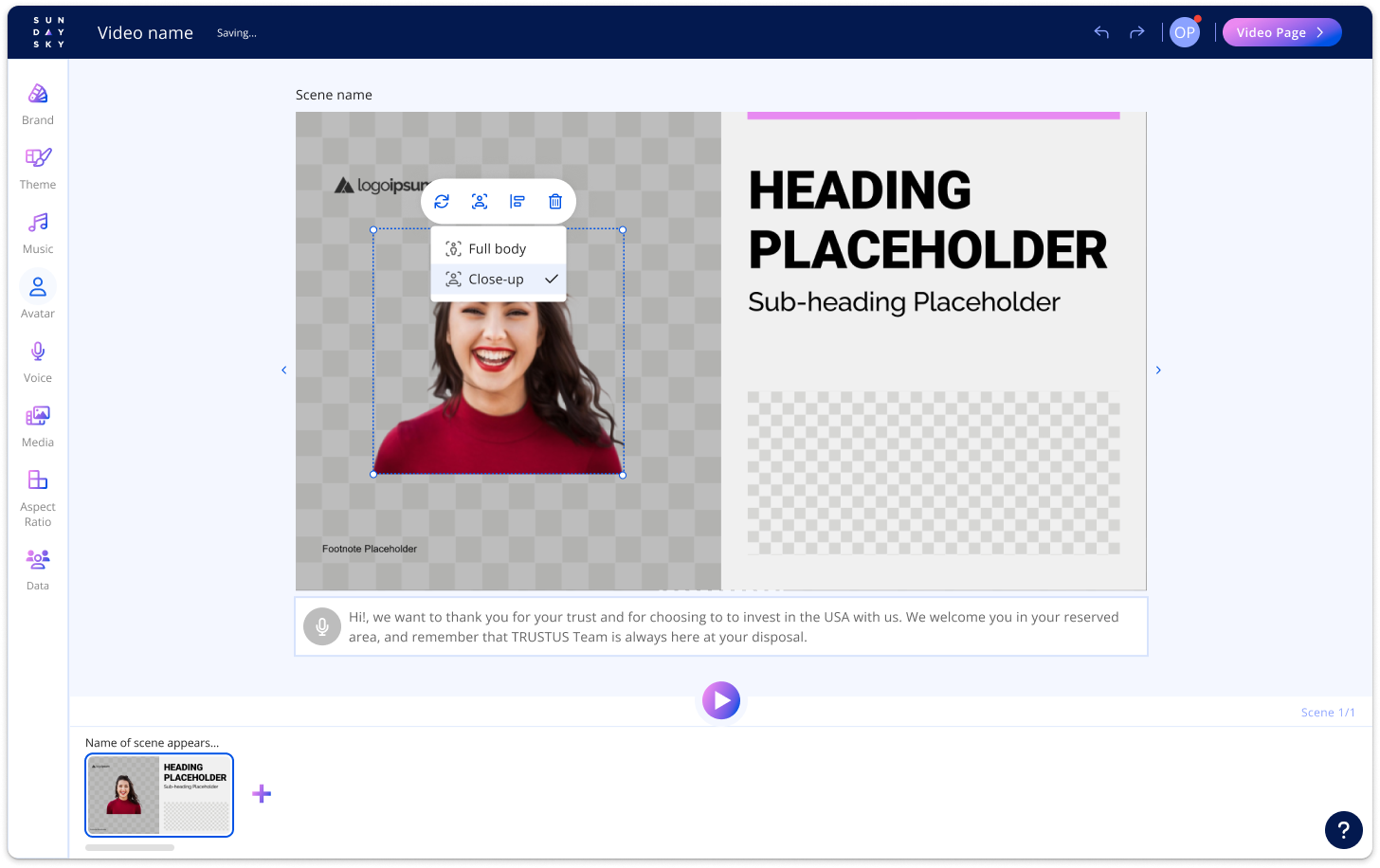Open the OP user profile avatar
Image resolution: width=1380 pixels, height=868 pixels.
(1185, 32)
